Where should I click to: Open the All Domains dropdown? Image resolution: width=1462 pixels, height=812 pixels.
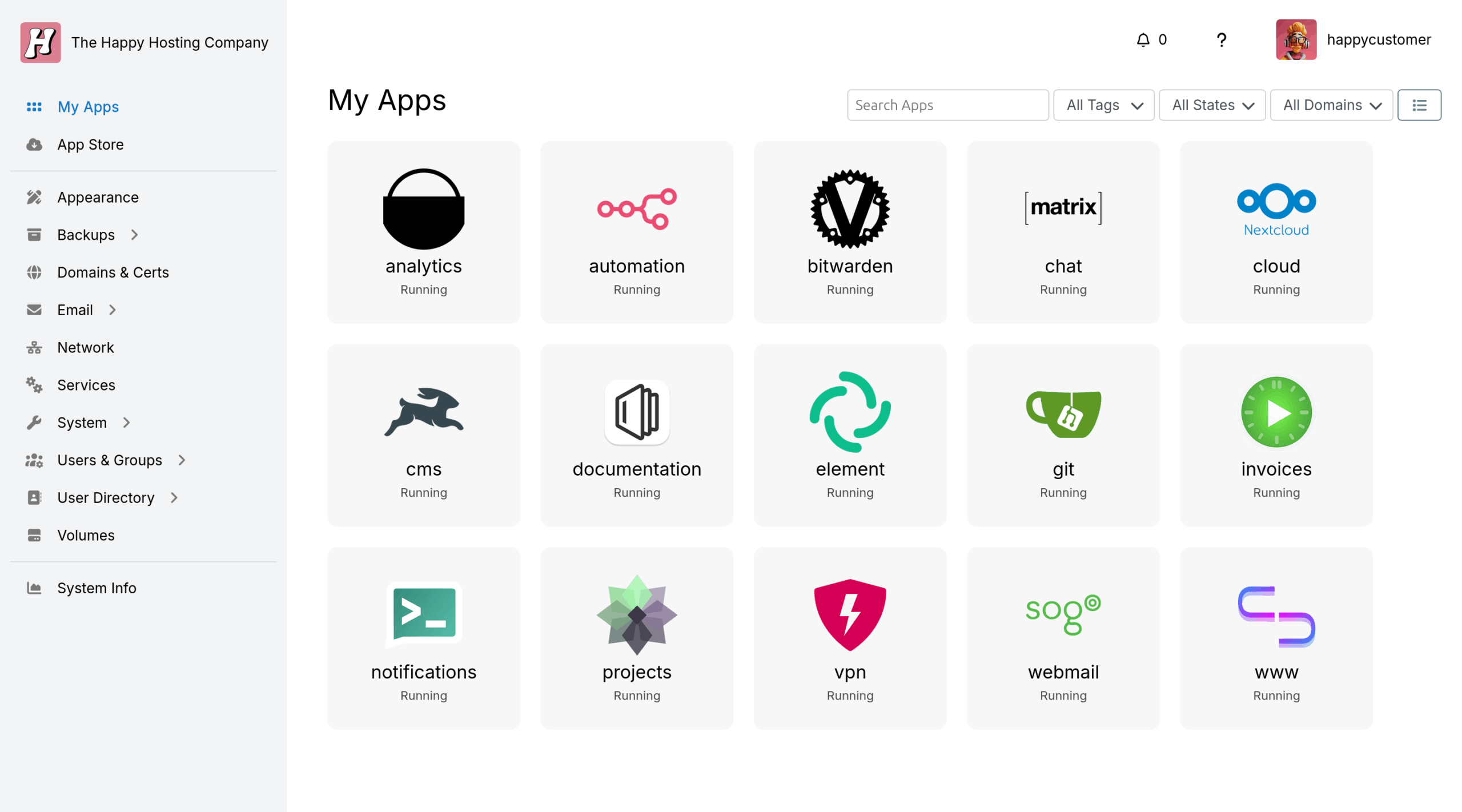tap(1330, 105)
